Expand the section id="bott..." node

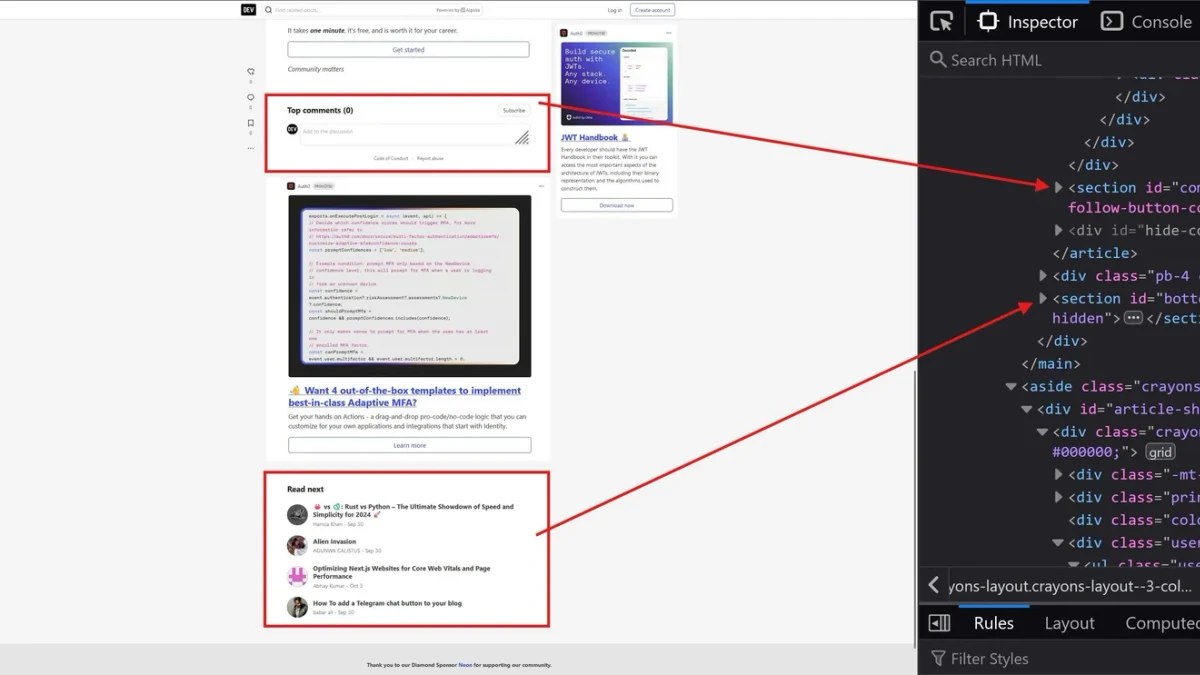[x=1043, y=298]
